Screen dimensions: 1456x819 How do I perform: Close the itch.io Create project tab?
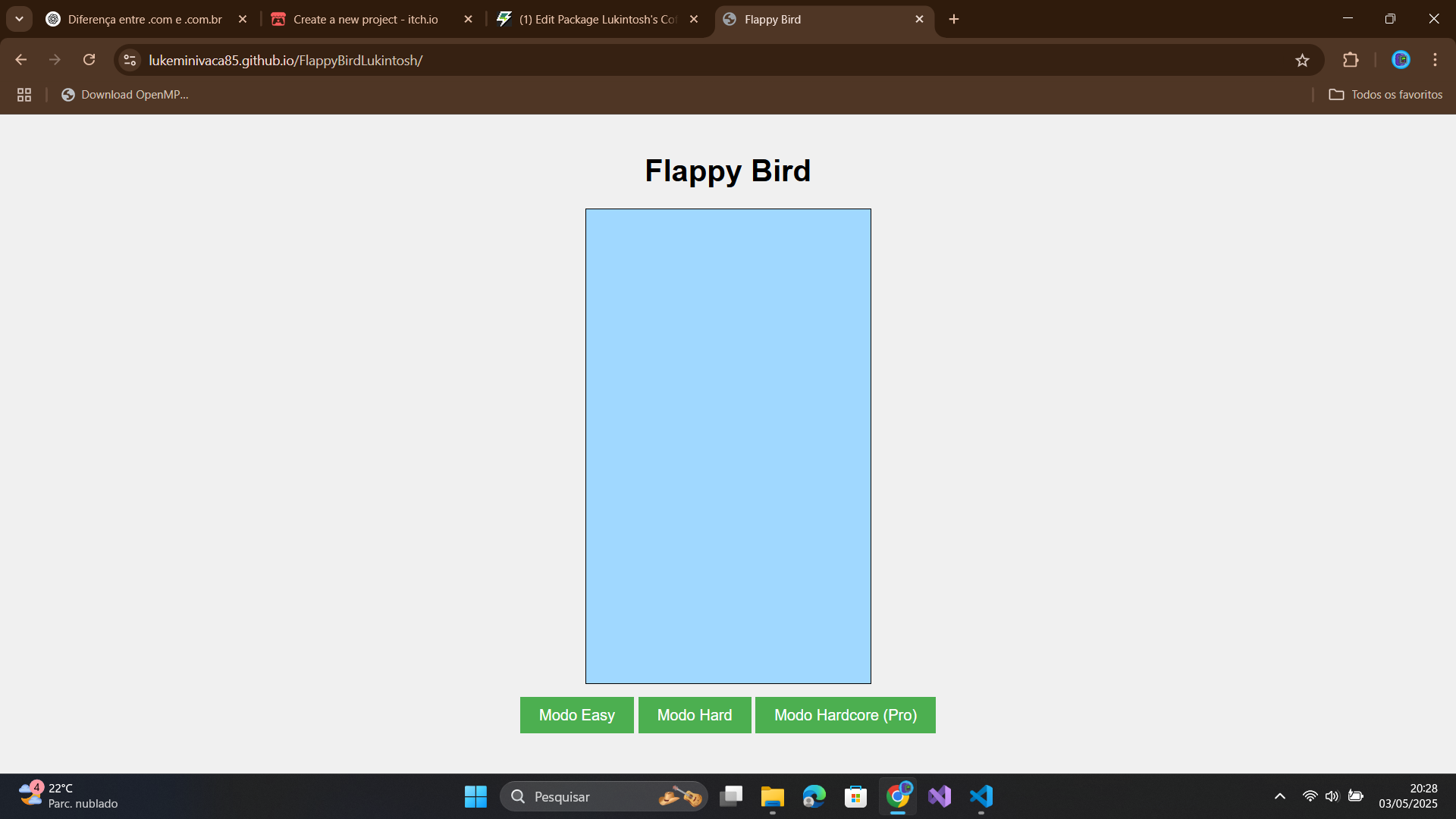[x=468, y=19]
